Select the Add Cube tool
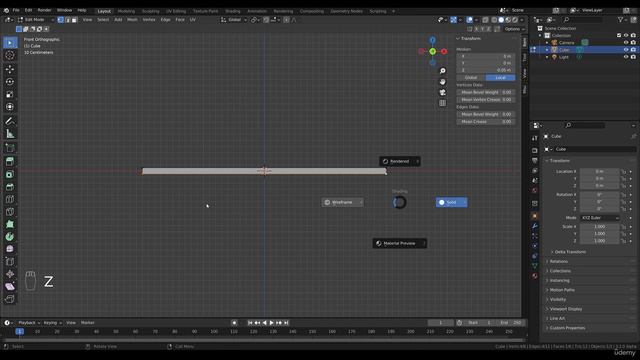Viewport: 640px width, 360px height. 10,148
